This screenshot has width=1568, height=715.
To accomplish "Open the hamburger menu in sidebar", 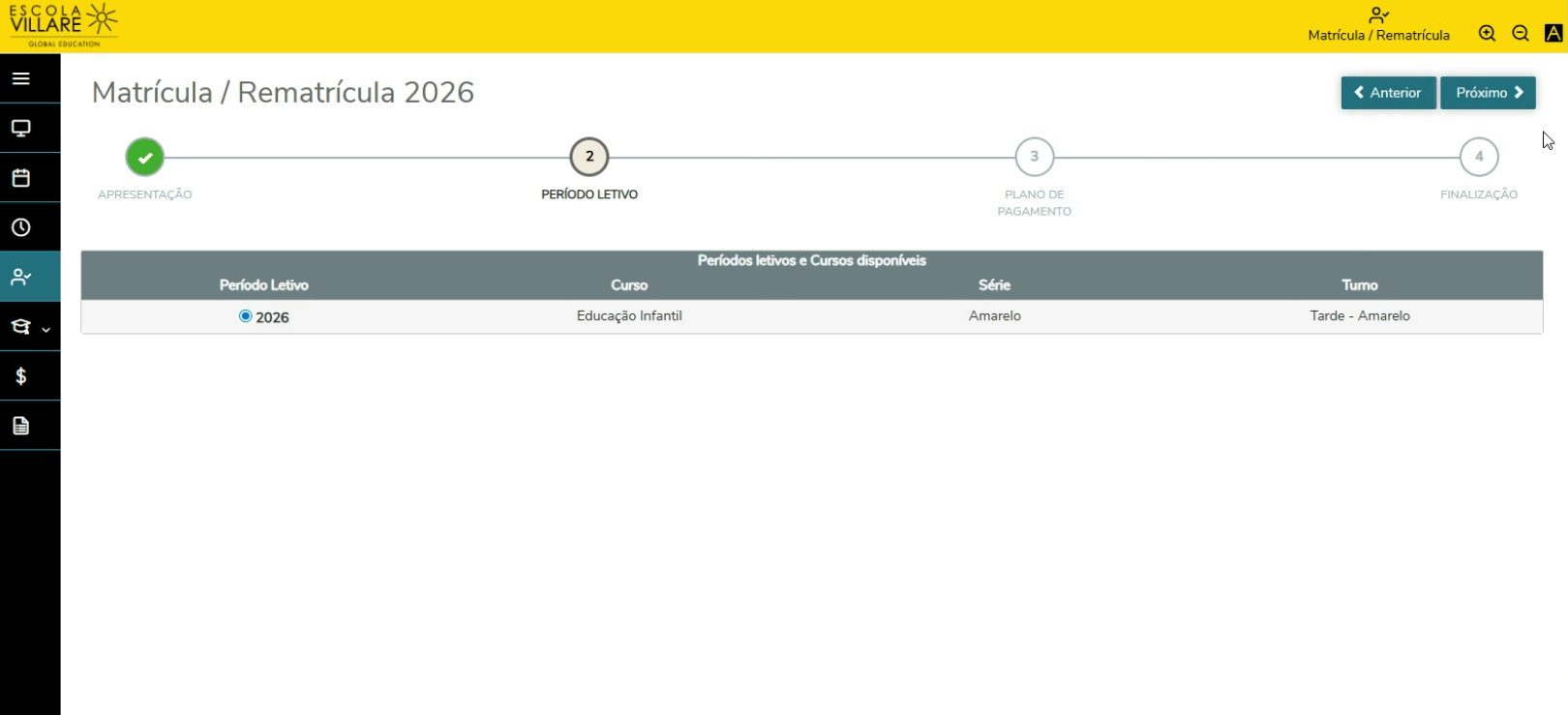I will point(21,78).
